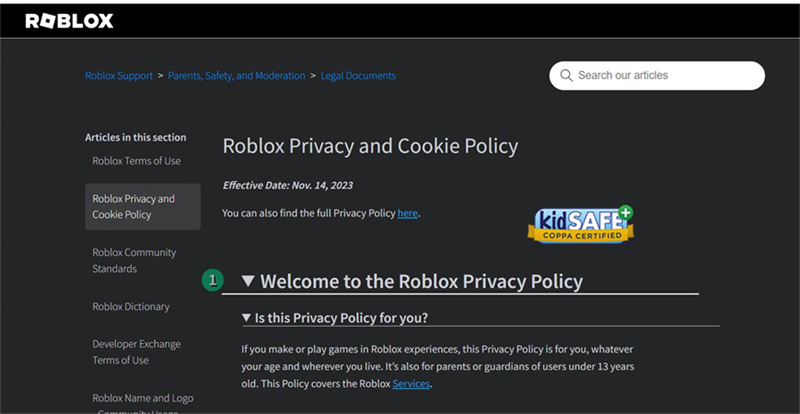Collapse 'Is this Privacy Policy for you?' section
This screenshot has height=414, width=800.
tap(247, 318)
